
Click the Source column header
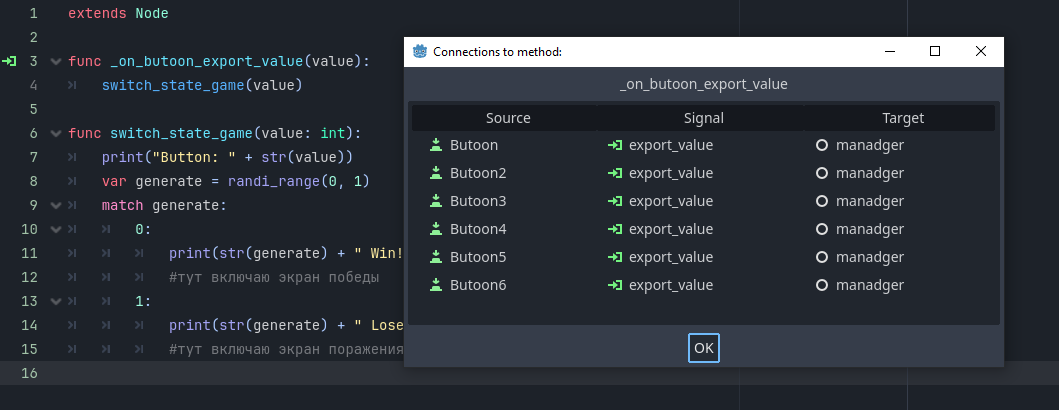pos(508,118)
